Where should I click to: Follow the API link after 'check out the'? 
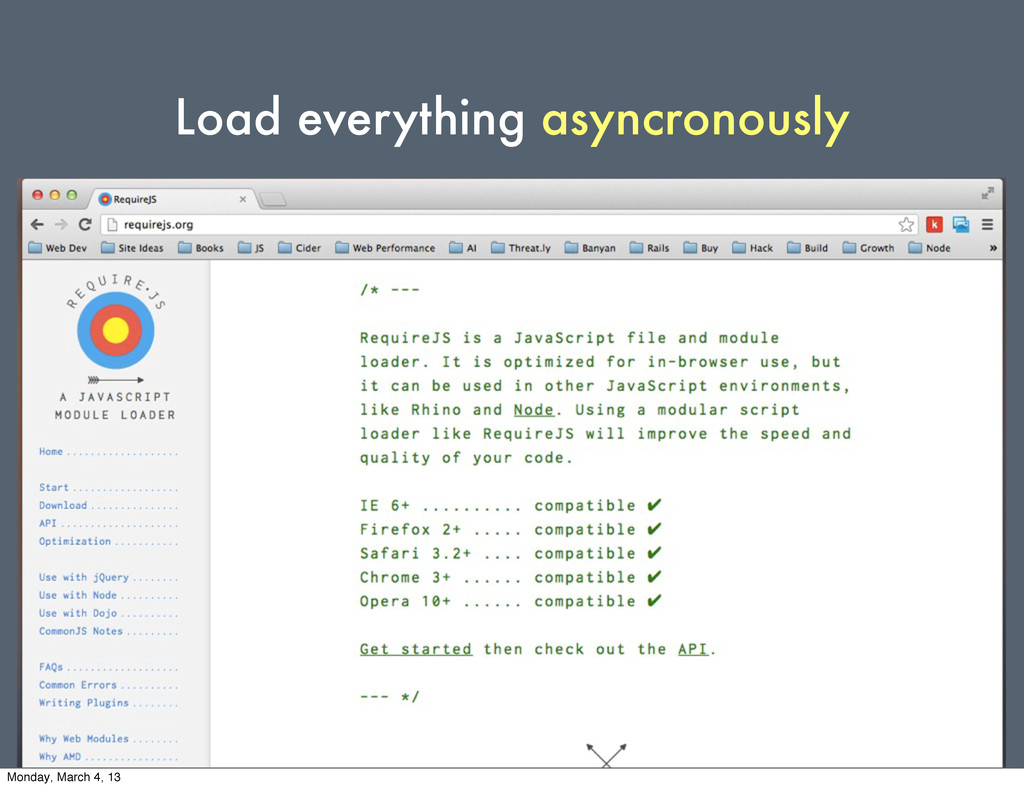click(x=692, y=650)
